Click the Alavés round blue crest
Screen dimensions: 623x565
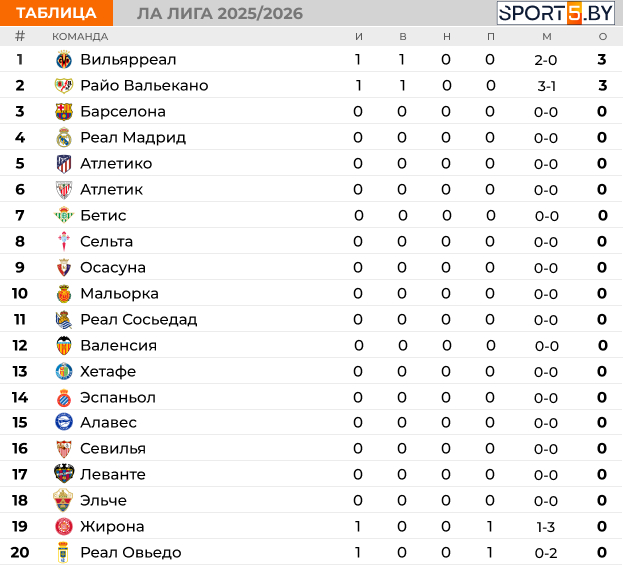point(64,422)
